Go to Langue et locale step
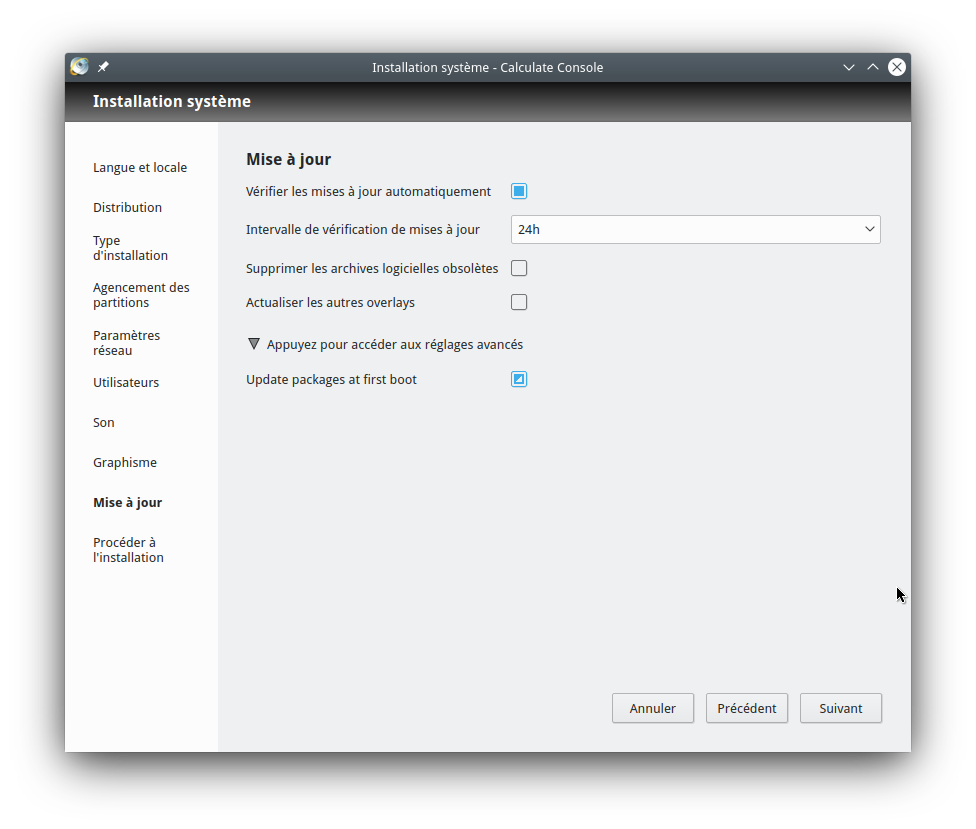The height and width of the screenshot is (829, 976). click(140, 167)
